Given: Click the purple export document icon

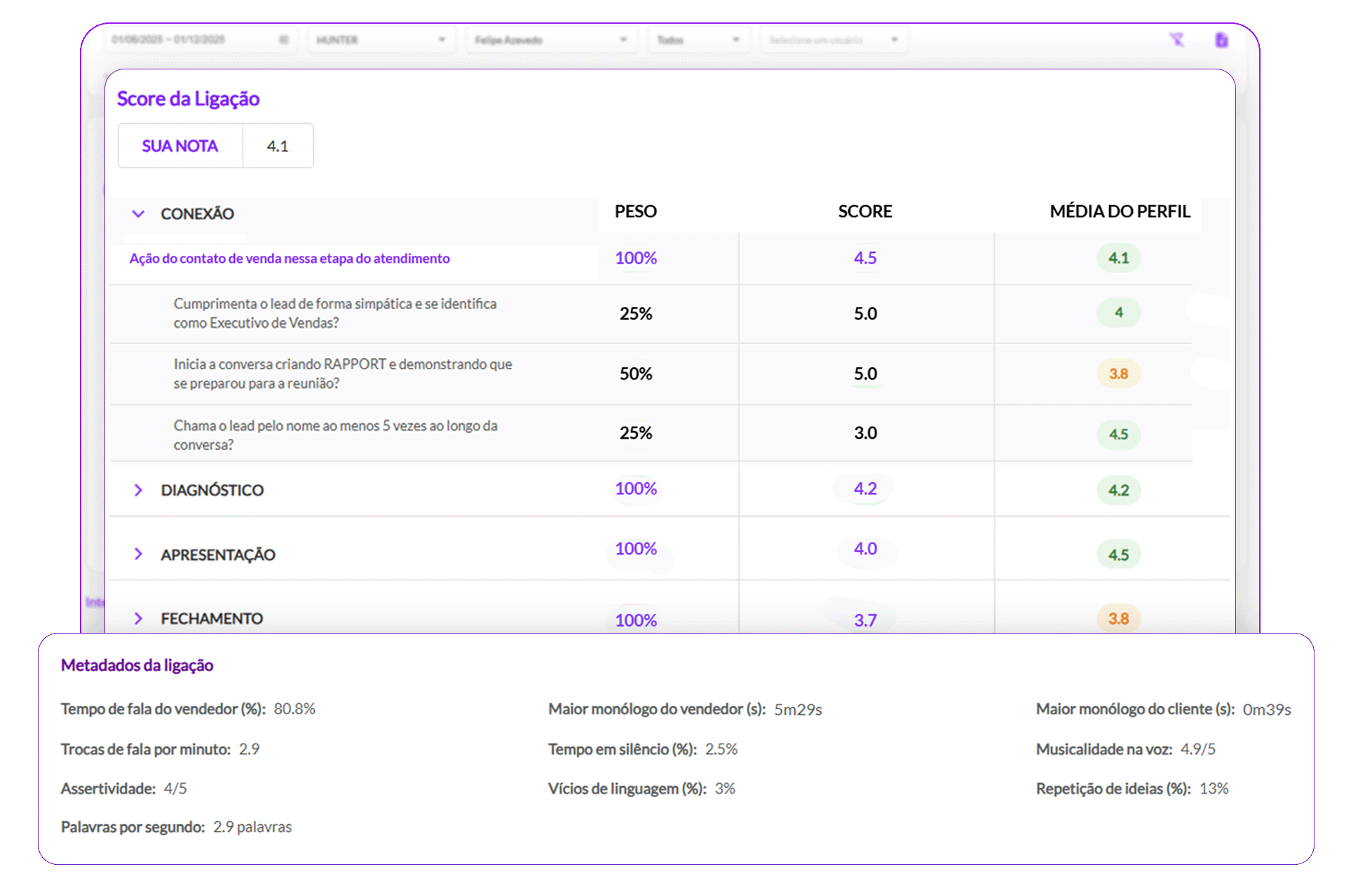Looking at the screenshot, I should [x=1221, y=40].
